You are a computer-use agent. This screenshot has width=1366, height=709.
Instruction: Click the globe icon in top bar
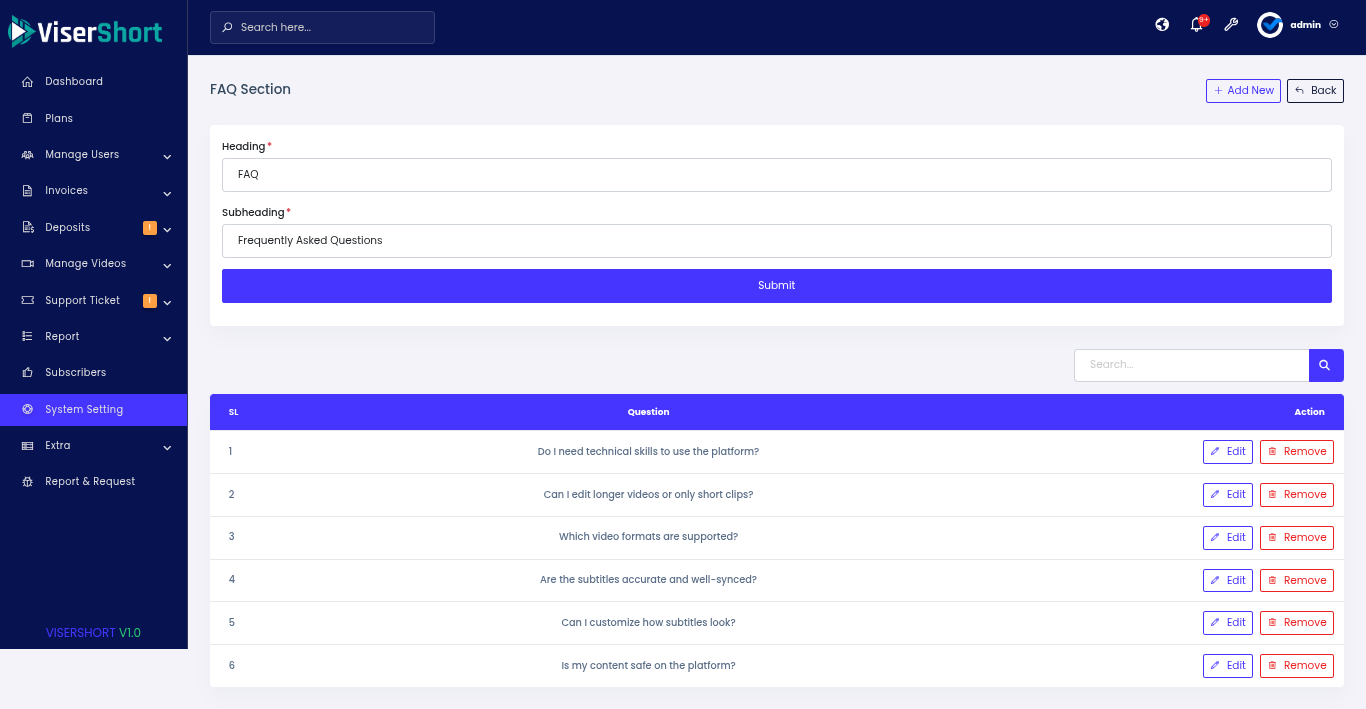coord(1162,25)
